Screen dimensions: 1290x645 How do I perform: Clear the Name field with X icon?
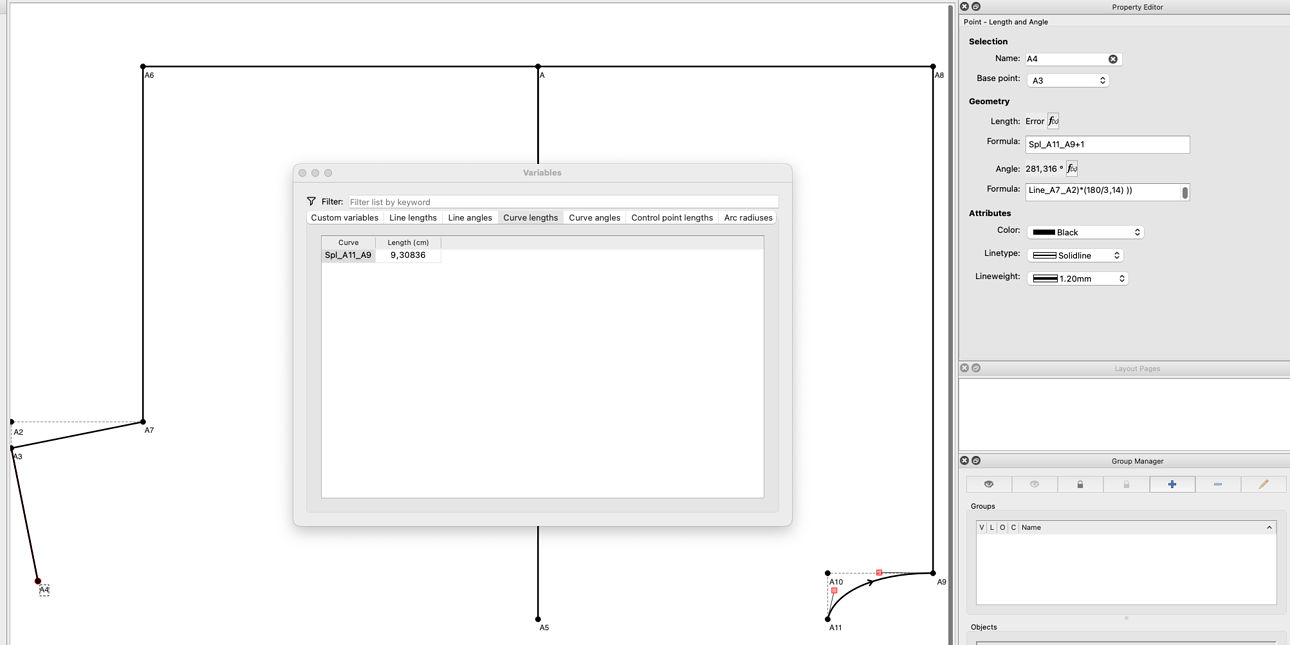pyautogui.click(x=1113, y=59)
